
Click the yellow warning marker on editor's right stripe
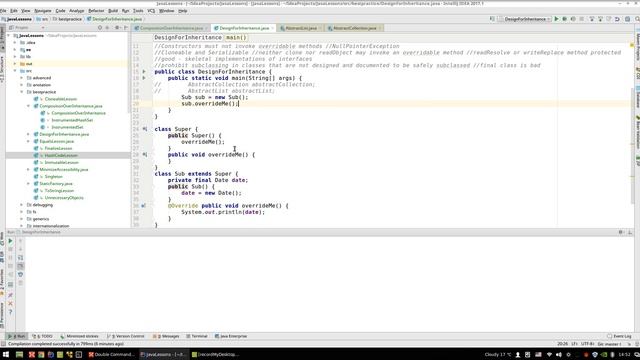point(632,45)
